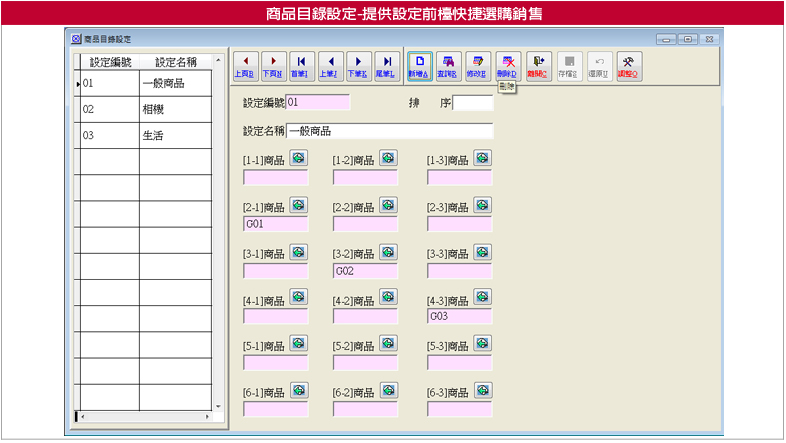This screenshot has width=786, height=443.
Task: Delete the record using 刪除 icon
Action: pos(508,65)
